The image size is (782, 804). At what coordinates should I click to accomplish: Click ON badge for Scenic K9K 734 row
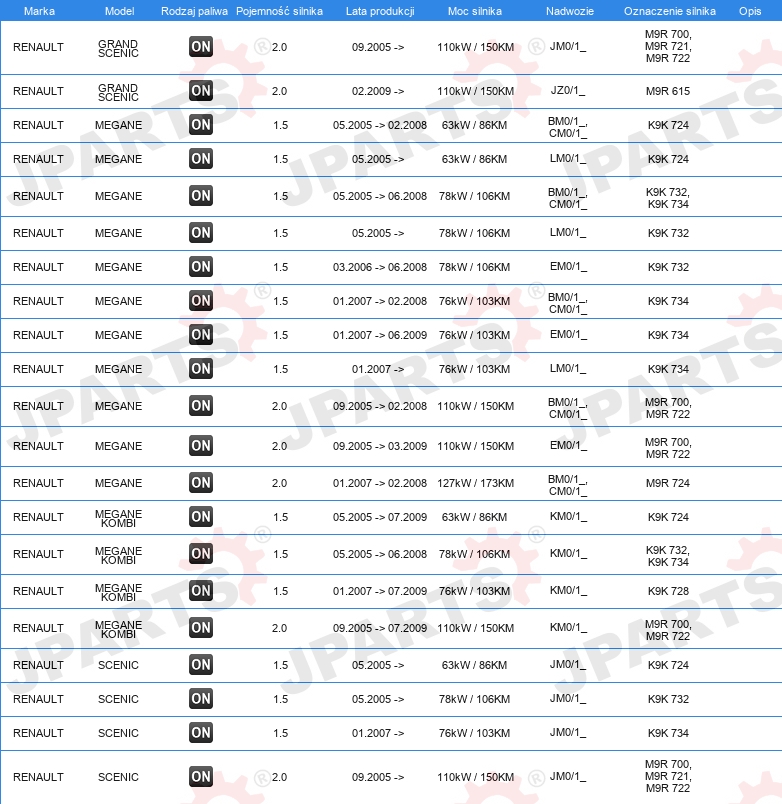200,732
